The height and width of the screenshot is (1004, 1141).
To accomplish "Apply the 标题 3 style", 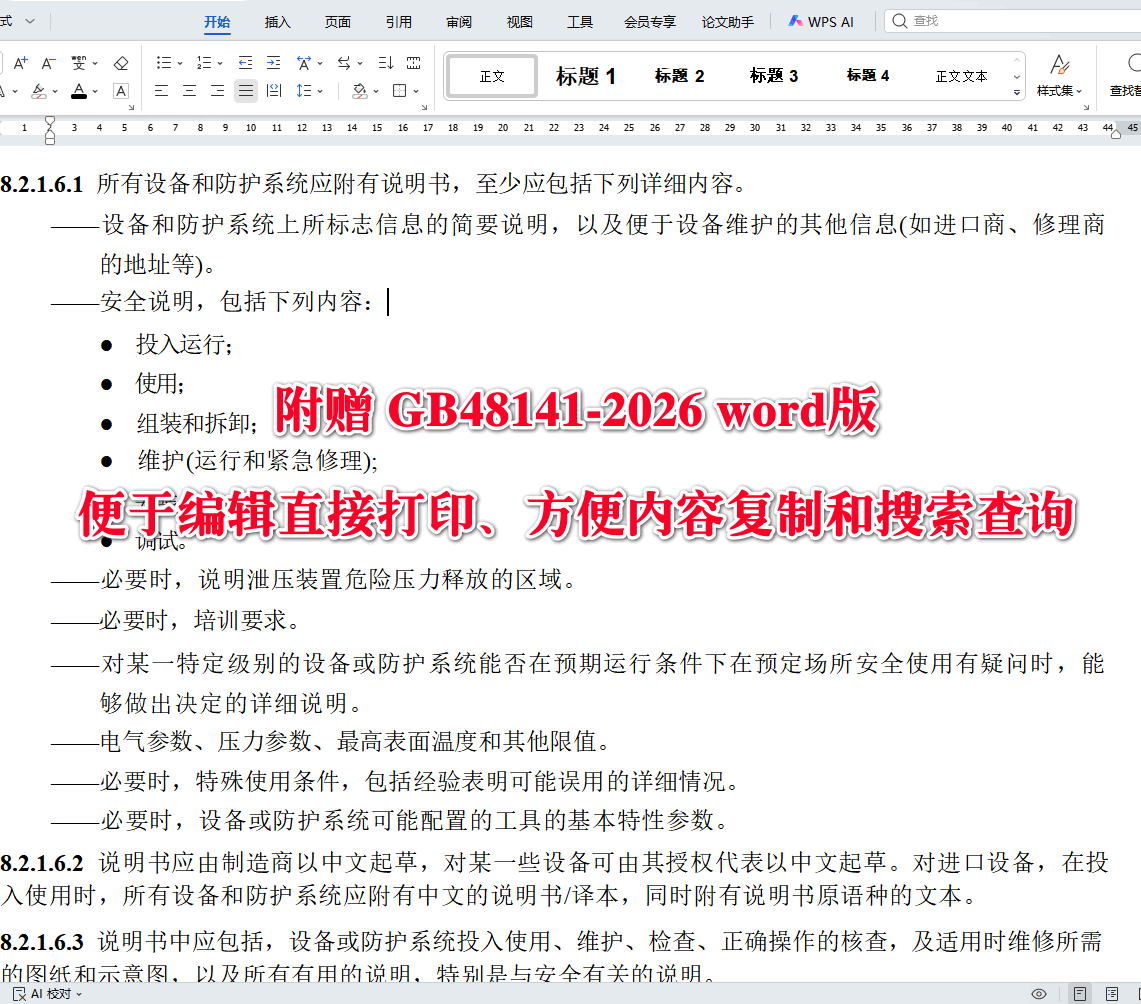I will [774, 76].
